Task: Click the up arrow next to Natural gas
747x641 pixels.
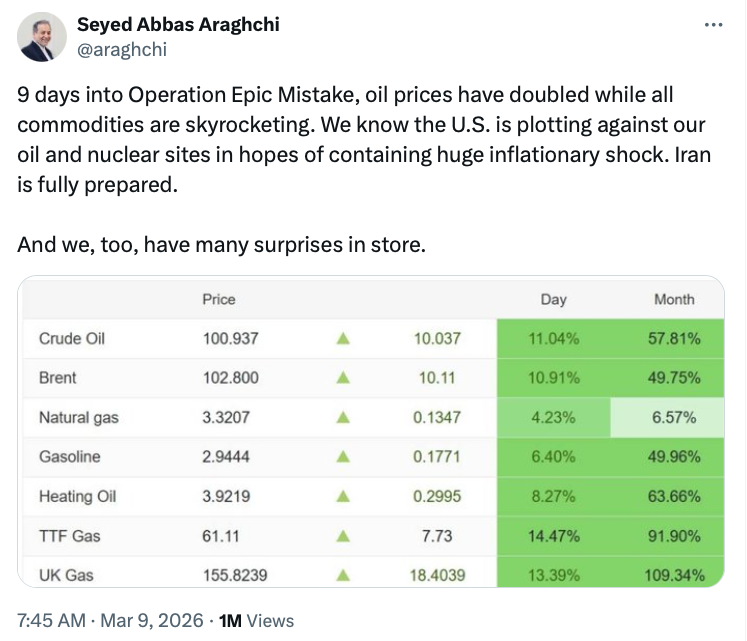Action: (343, 418)
